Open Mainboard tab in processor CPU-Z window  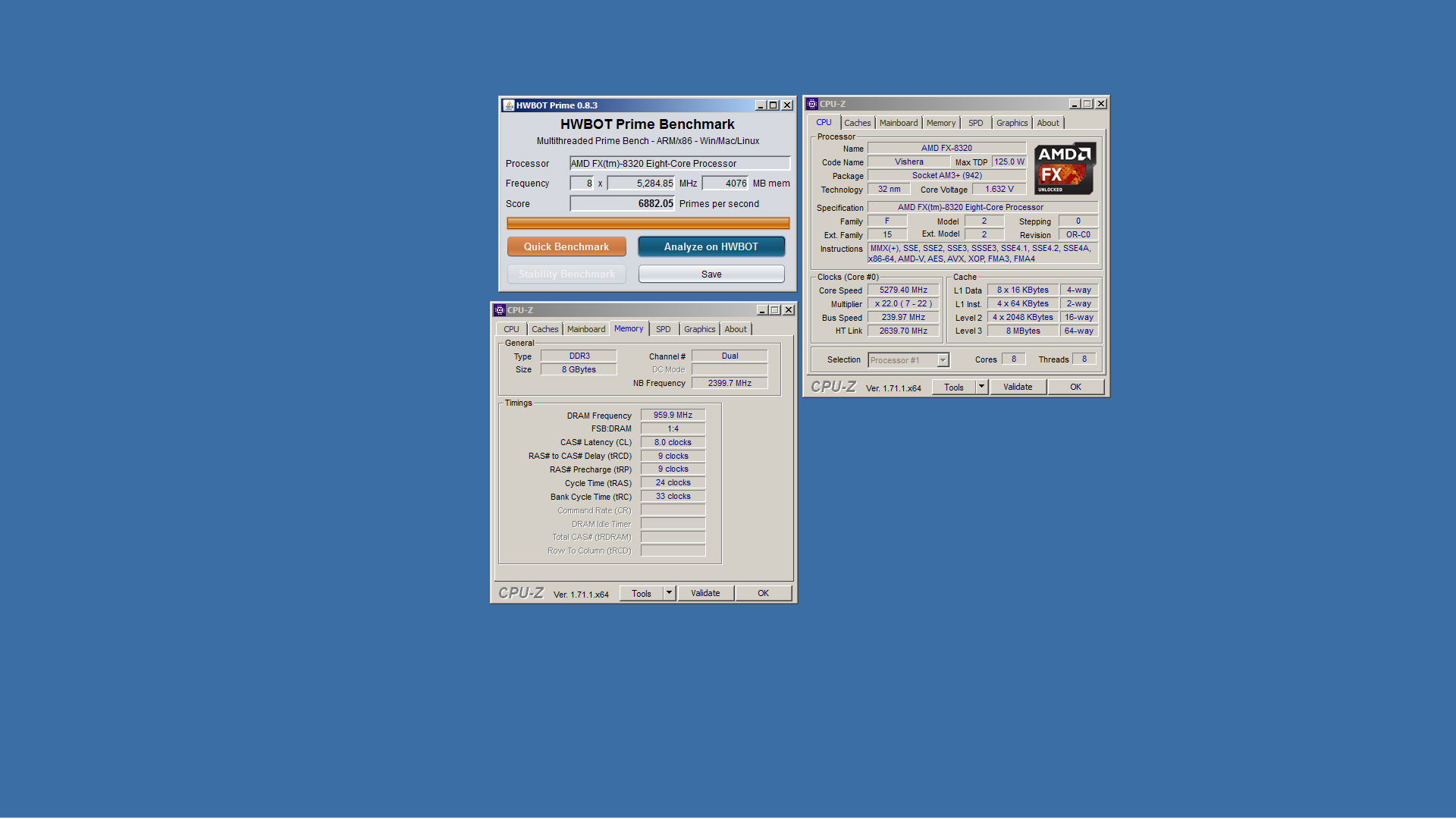(899, 123)
